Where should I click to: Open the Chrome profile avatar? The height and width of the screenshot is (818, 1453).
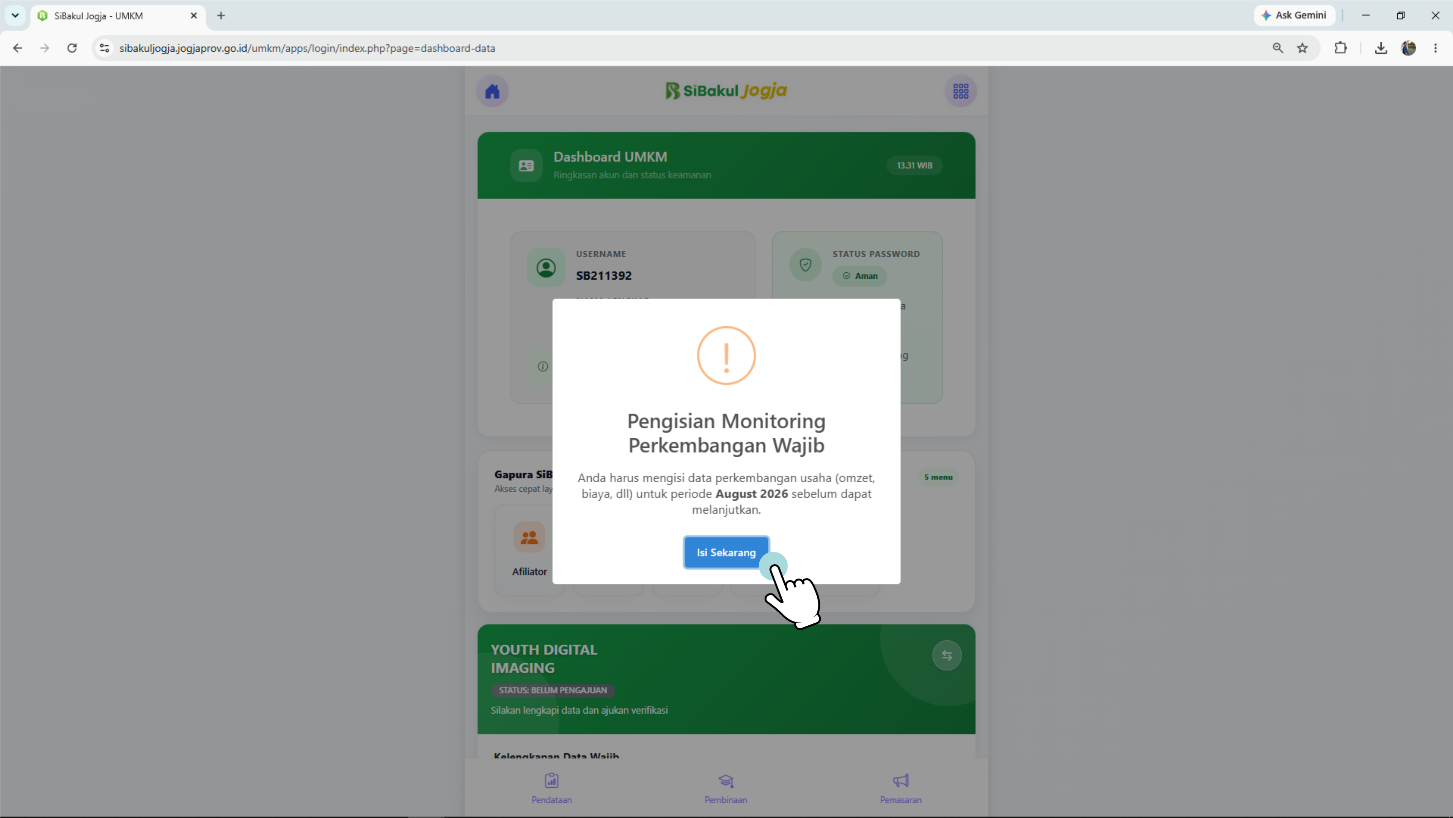click(1409, 48)
